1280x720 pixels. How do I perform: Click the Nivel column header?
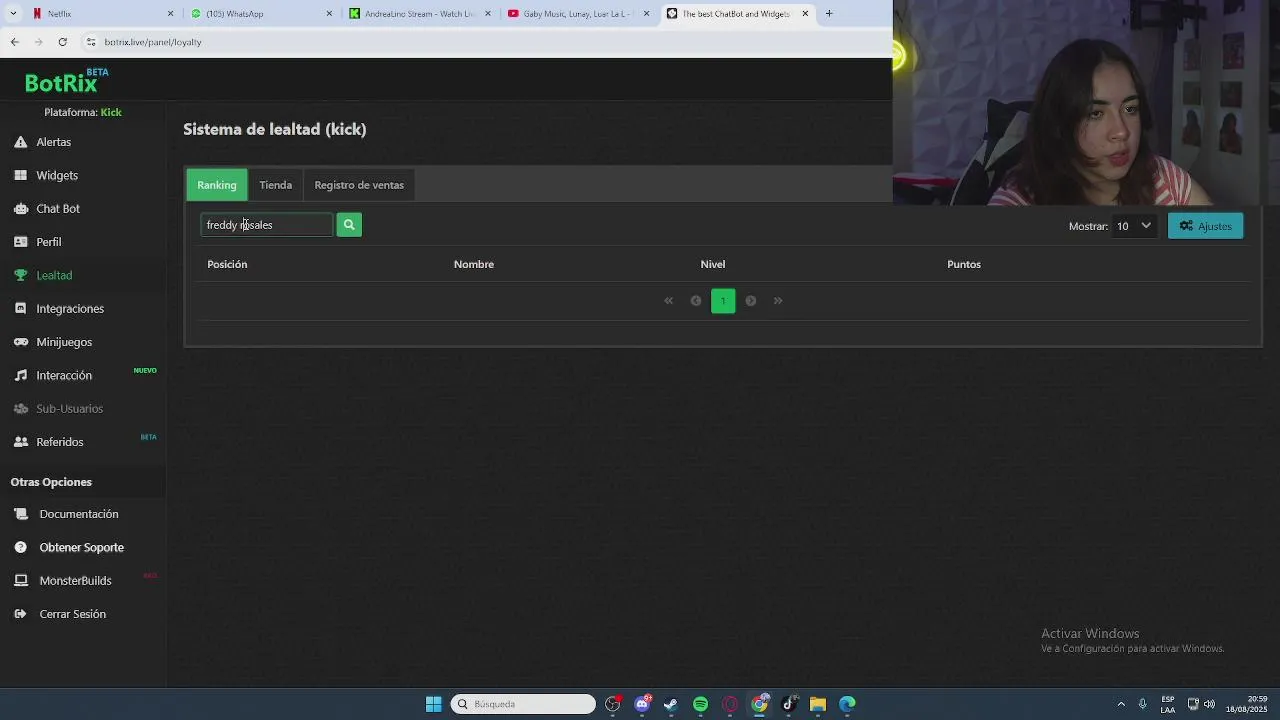click(x=713, y=264)
